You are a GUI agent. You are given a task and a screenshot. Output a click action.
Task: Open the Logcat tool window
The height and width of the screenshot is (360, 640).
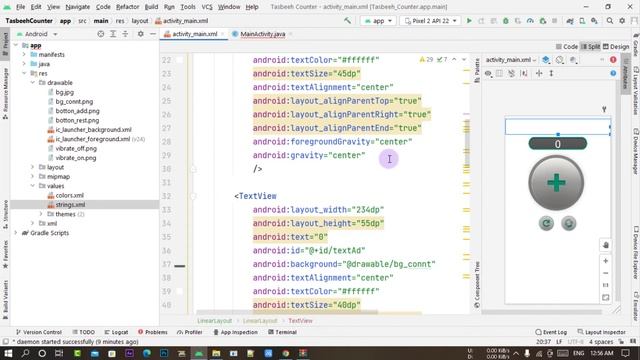[116, 332]
